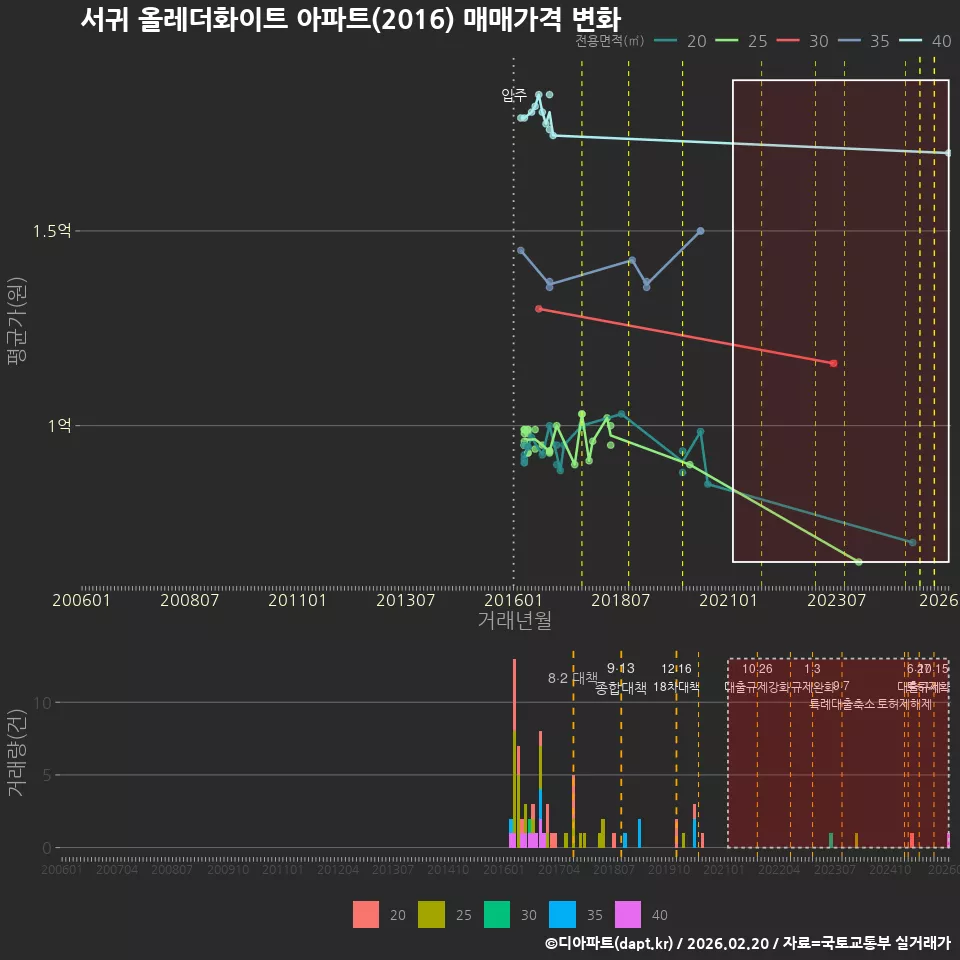The width and height of the screenshot is (960, 960).
Task: Click price axis label 201307
Action: point(405,600)
